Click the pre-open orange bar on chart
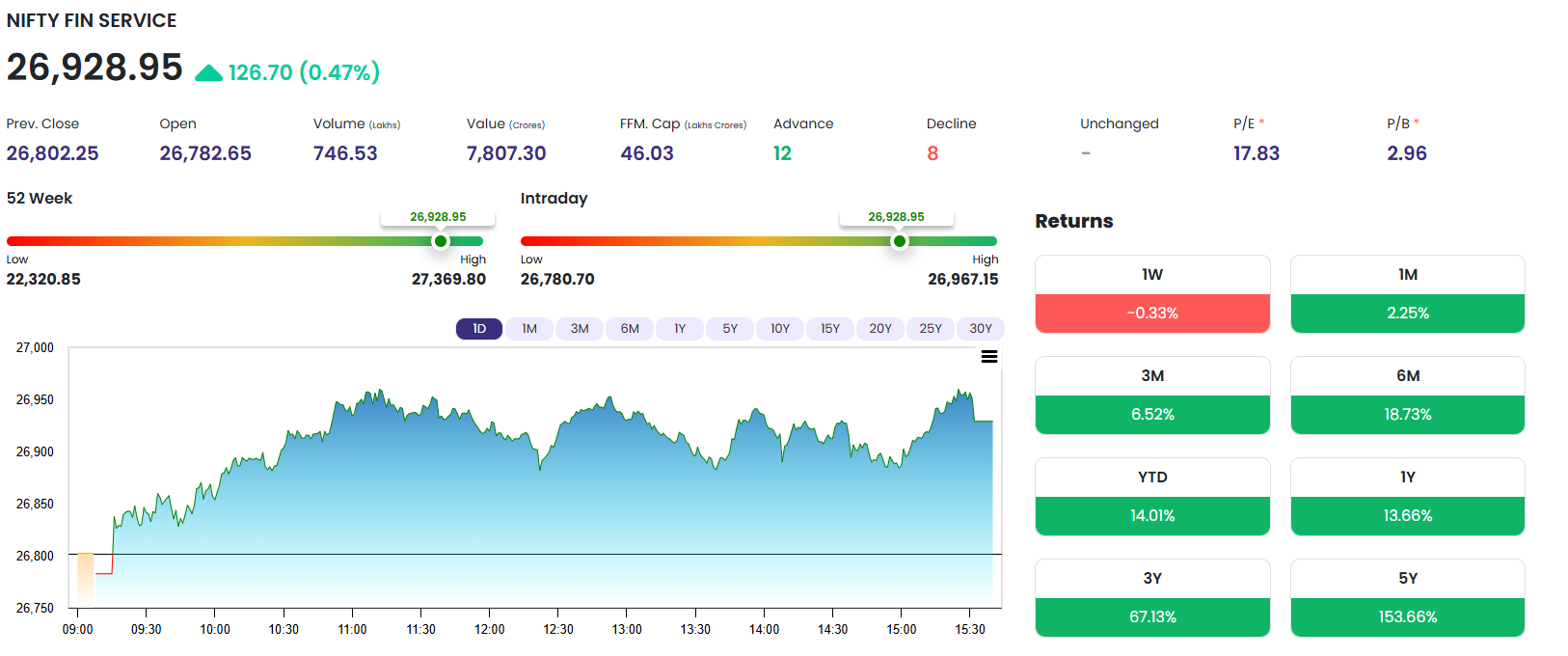This screenshot has height=656, width=1568. click(x=86, y=580)
